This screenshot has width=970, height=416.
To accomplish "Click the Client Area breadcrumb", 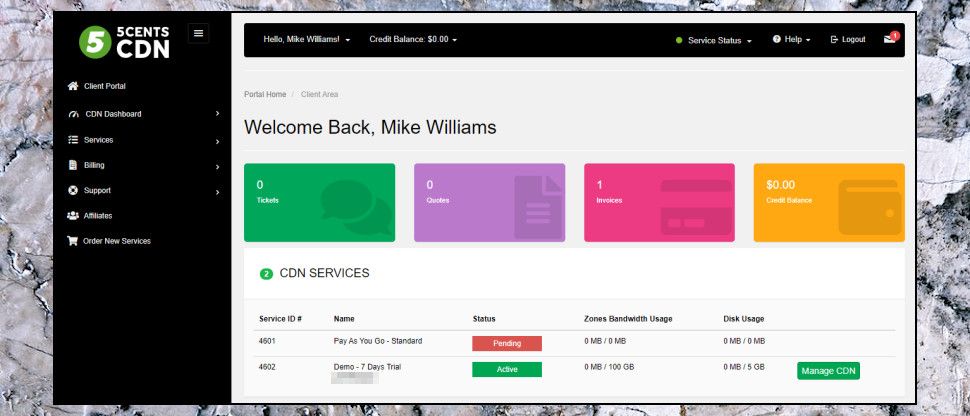I will [x=319, y=95].
